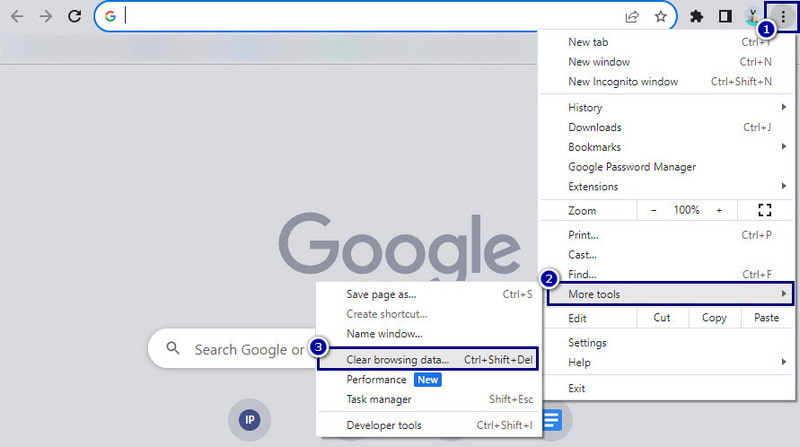The image size is (800, 447).
Task: Click the share page icon in address bar
Action: coord(632,16)
